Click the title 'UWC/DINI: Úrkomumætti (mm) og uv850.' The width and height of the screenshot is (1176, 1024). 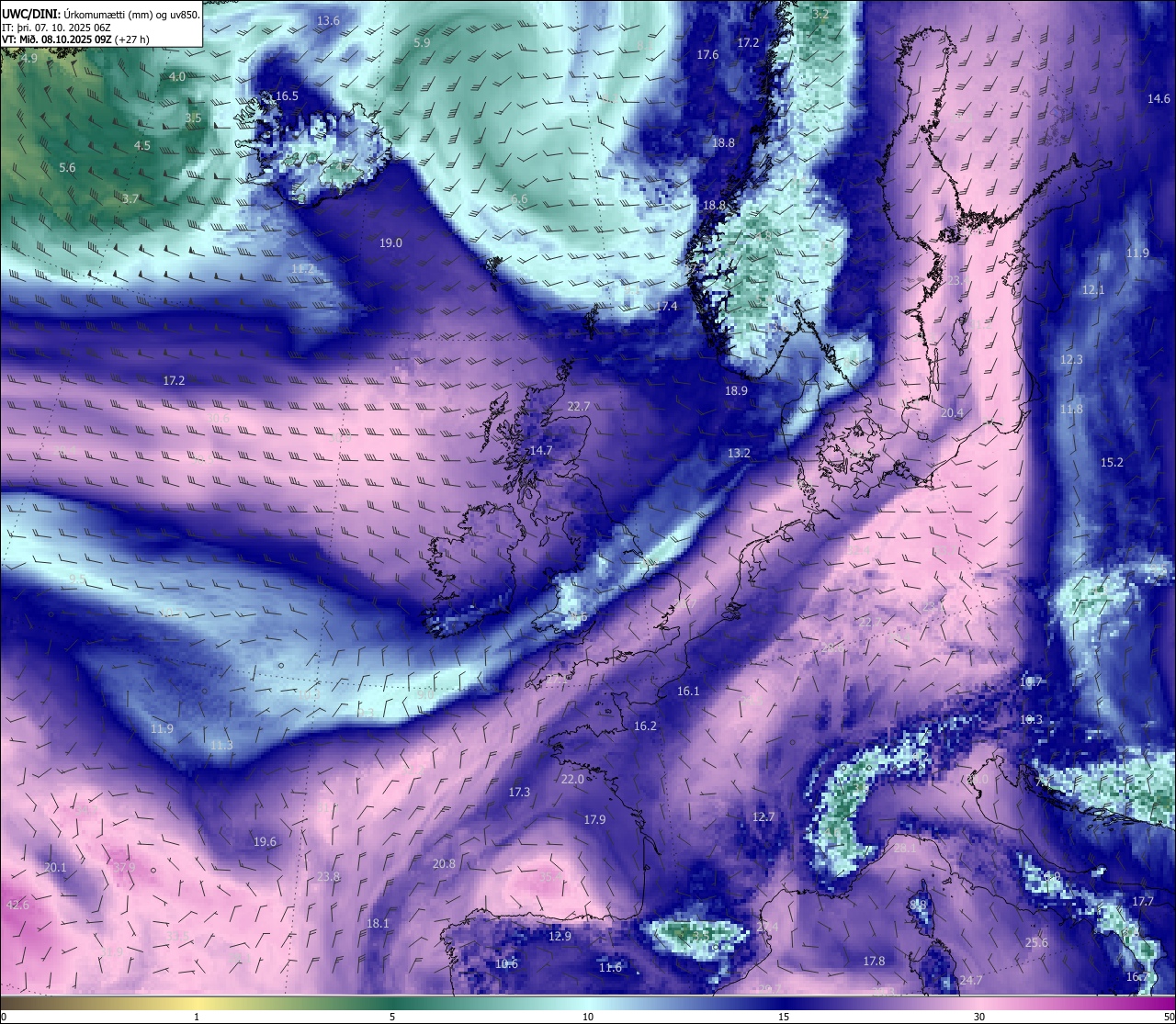(x=100, y=15)
